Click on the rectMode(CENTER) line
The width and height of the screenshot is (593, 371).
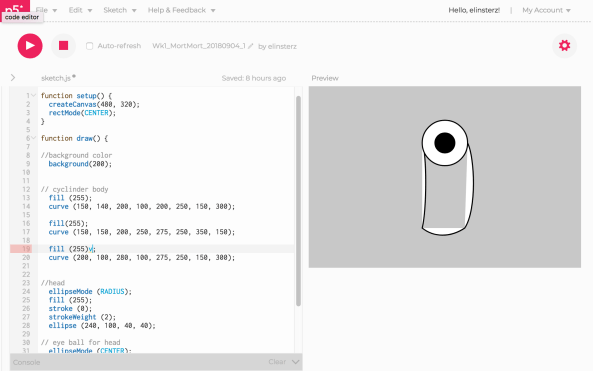click(x=82, y=113)
